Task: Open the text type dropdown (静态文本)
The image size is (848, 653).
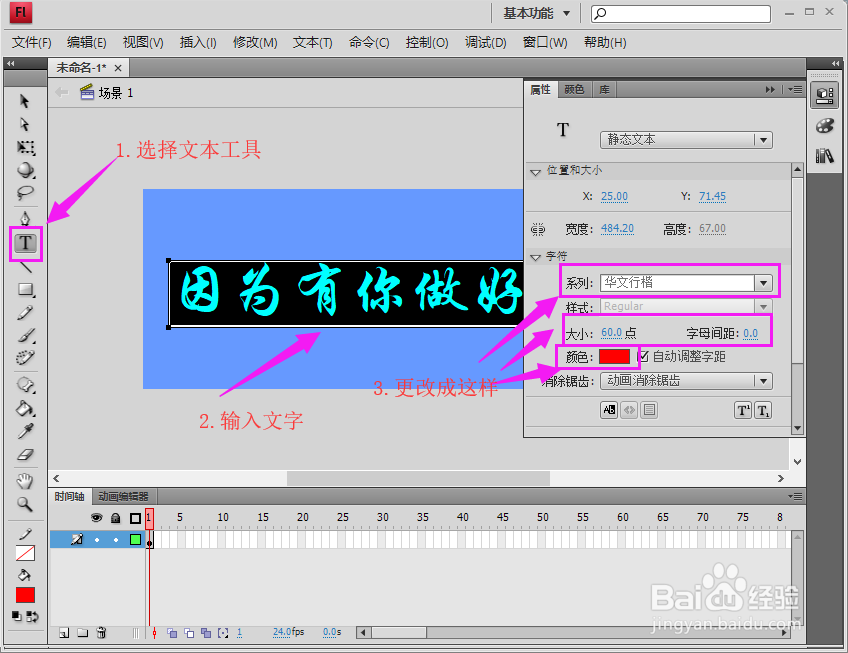Action: 686,140
